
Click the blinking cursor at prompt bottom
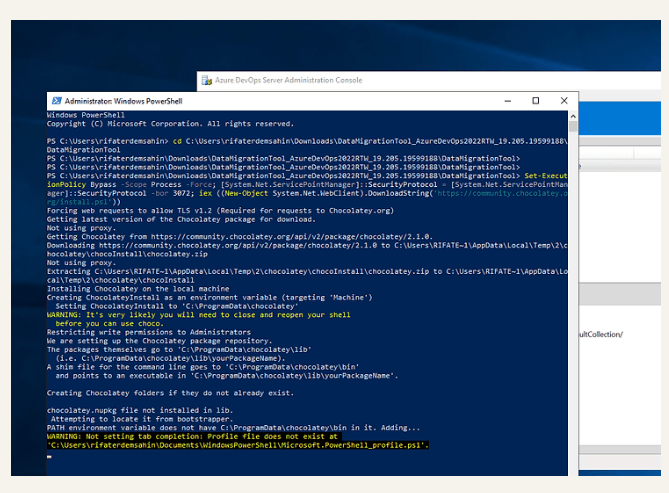(x=49, y=456)
